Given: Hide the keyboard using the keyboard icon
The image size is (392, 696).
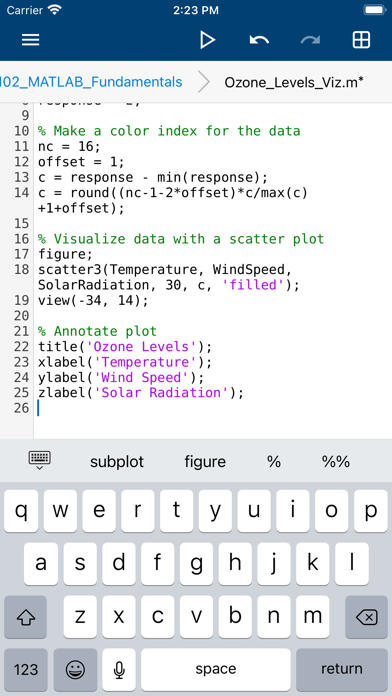Looking at the screenshot, I should click(40, 461).
